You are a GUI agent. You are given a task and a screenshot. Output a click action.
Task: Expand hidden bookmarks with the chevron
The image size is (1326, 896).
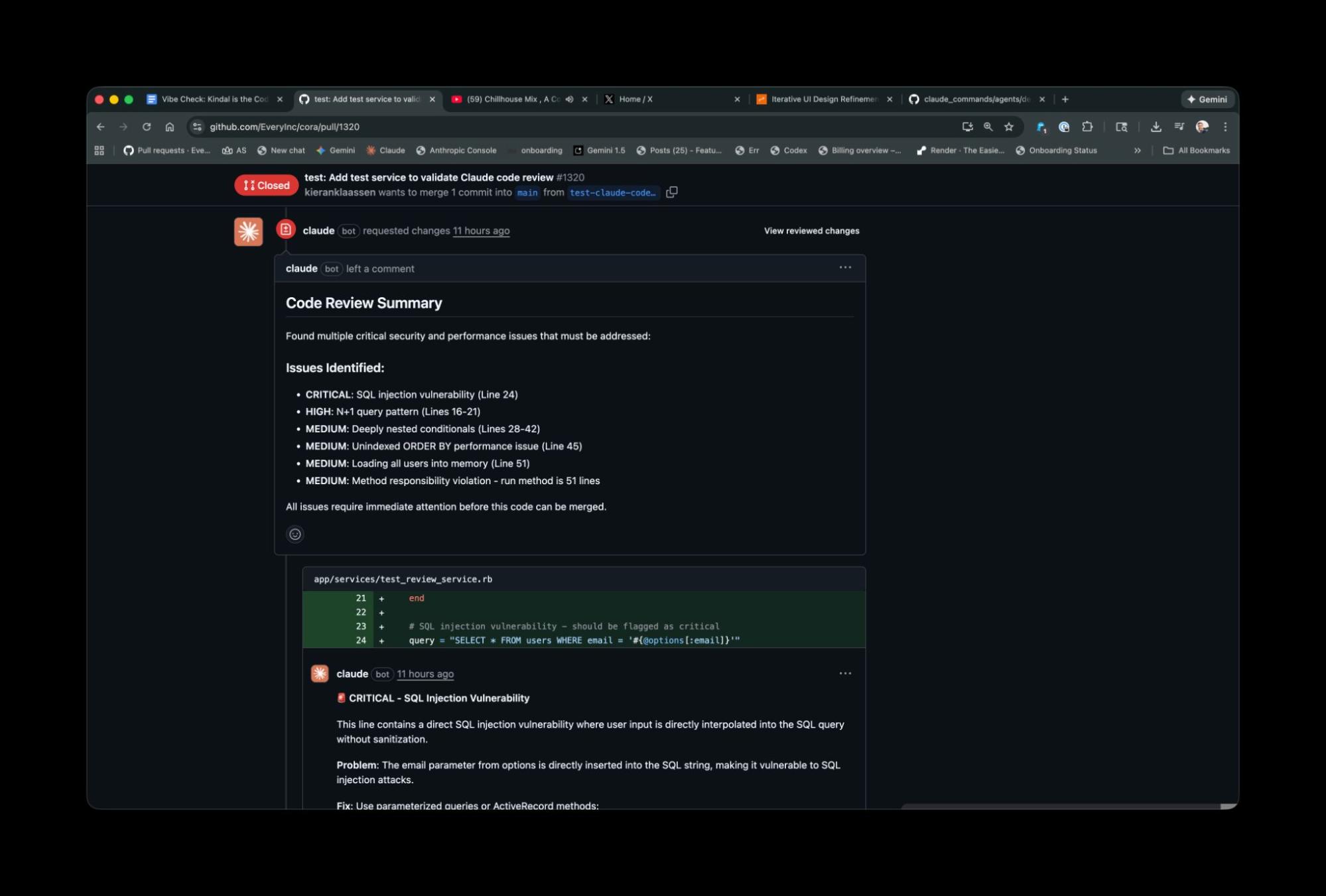point(1137,150)
